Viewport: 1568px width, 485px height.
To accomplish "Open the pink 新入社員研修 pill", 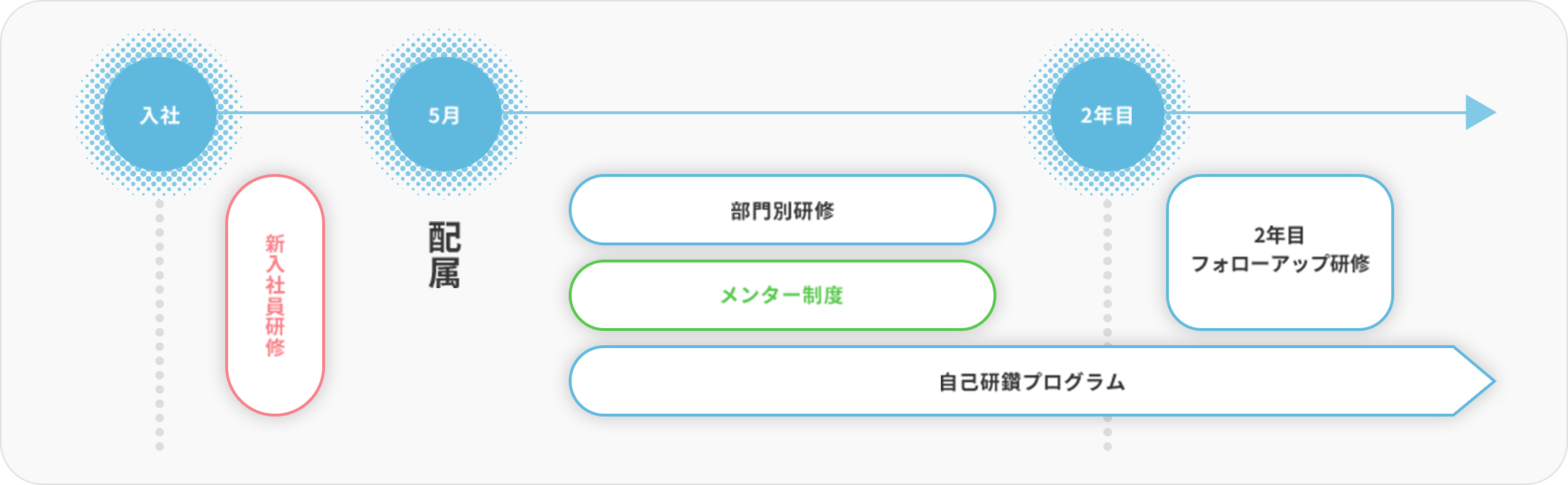I will click(x=275, y=295).
